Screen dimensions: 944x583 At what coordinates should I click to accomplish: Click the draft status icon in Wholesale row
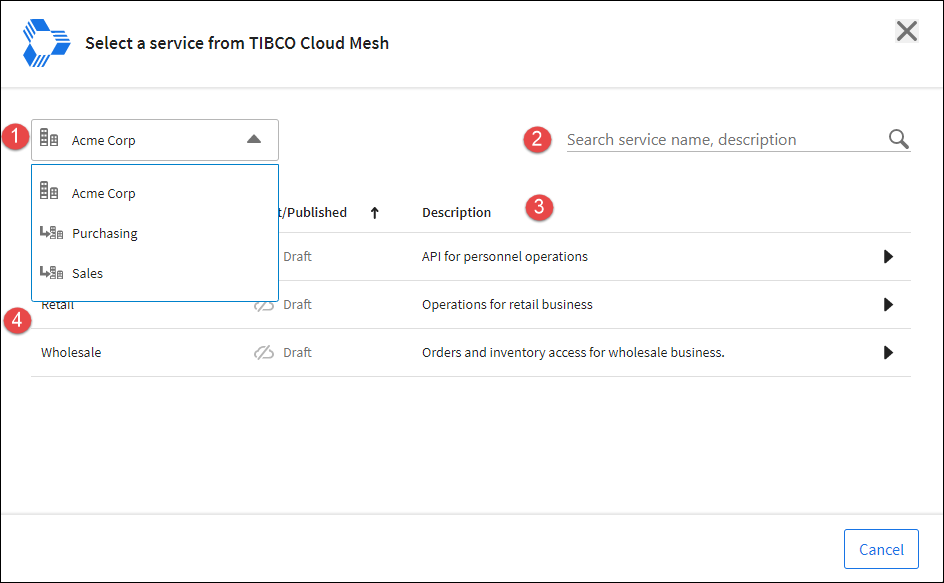point(264,353)
